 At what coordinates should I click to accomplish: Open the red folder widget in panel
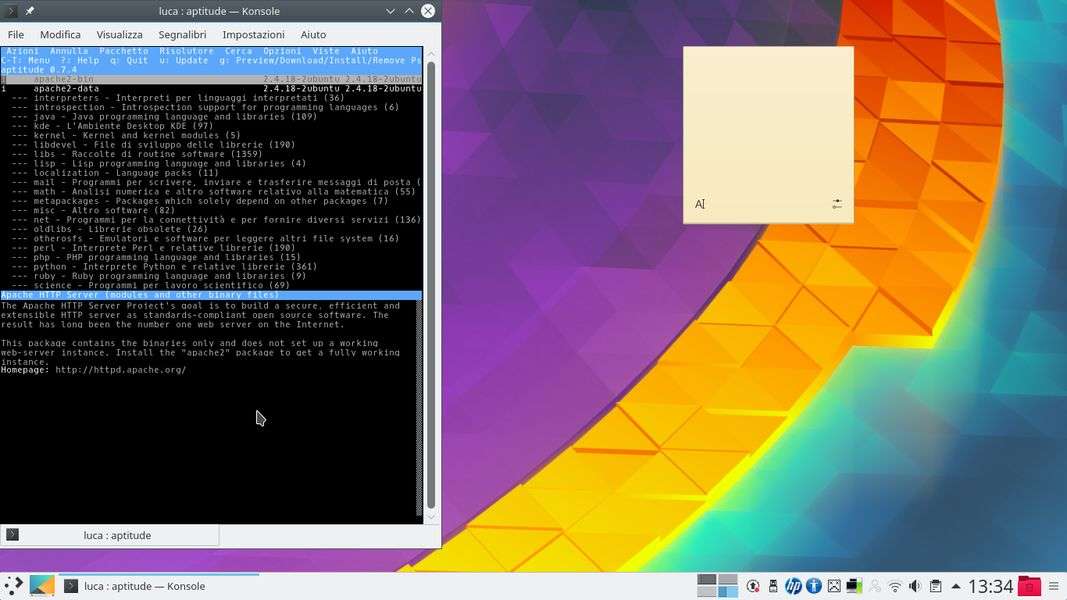point(1029,586)
